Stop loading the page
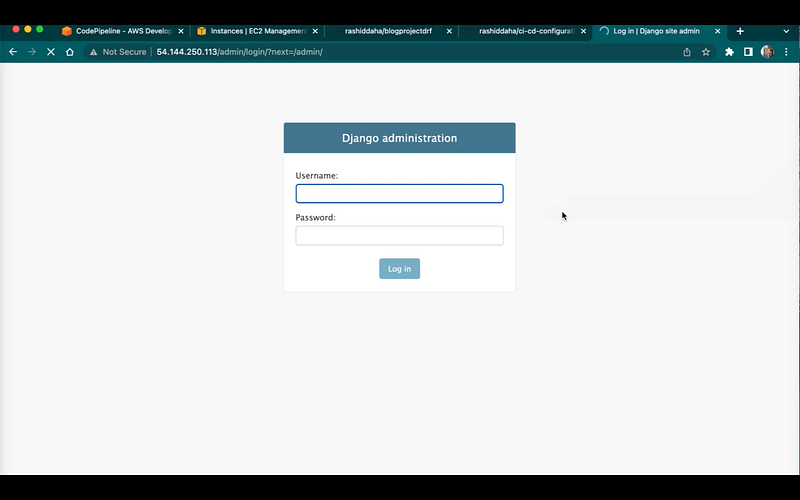 pyautogui.click(x=51, y=52)
